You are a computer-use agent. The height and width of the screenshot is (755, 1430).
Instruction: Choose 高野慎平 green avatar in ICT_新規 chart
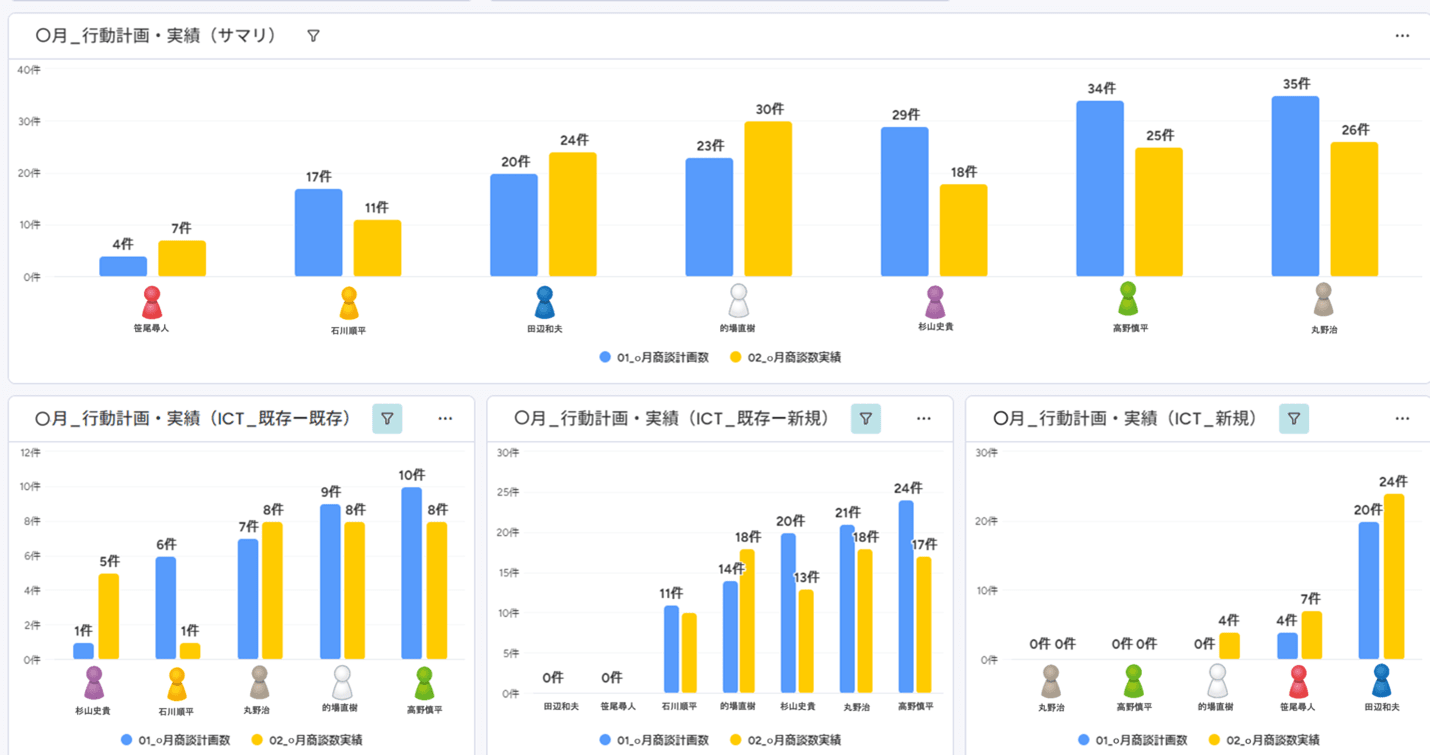click(x=1133, y=682)
